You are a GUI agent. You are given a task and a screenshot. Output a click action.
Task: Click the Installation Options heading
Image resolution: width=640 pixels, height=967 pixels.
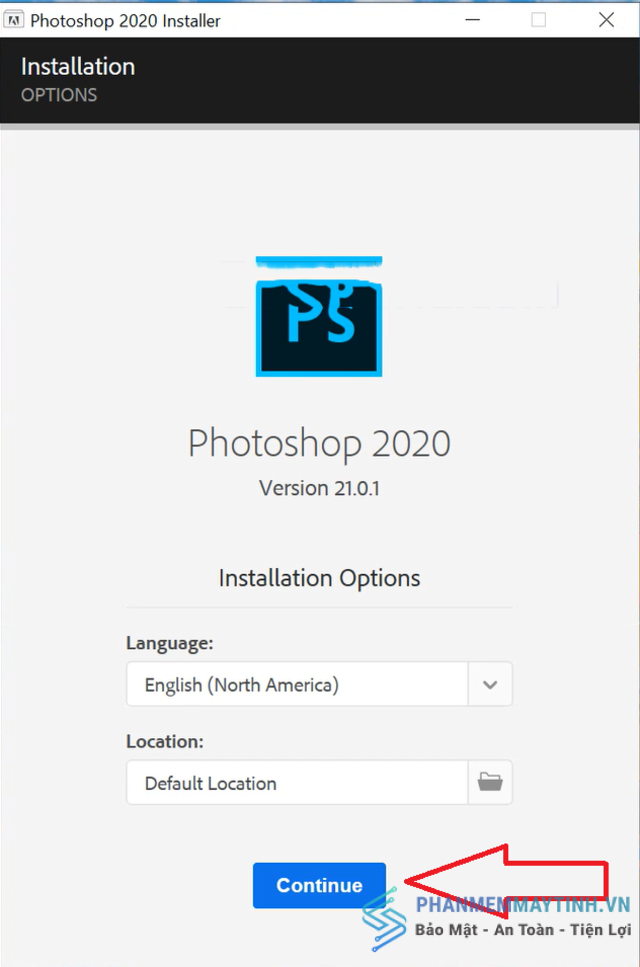click(319, 578)
